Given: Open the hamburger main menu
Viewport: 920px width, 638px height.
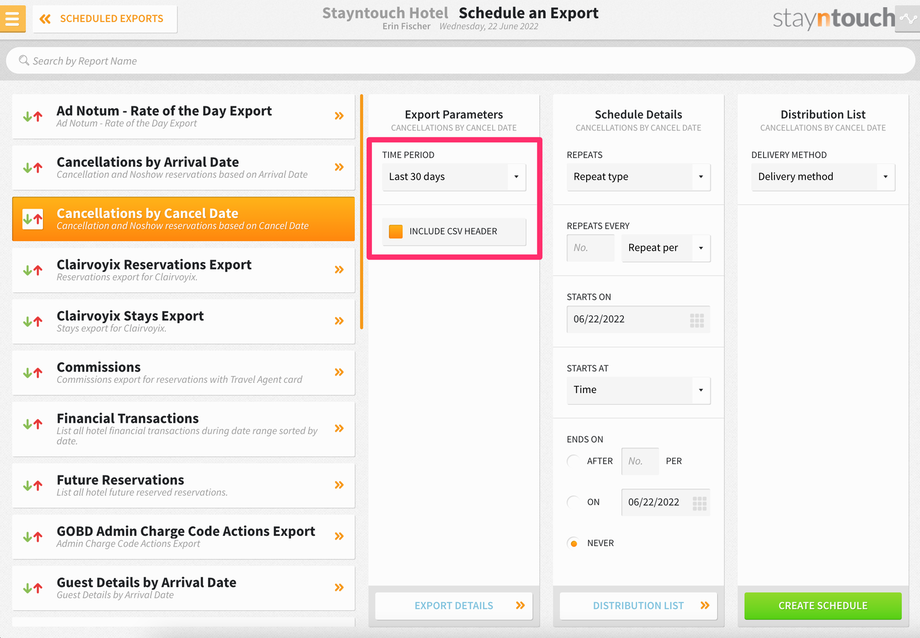Looking at the screenshot, I should 12,18.
